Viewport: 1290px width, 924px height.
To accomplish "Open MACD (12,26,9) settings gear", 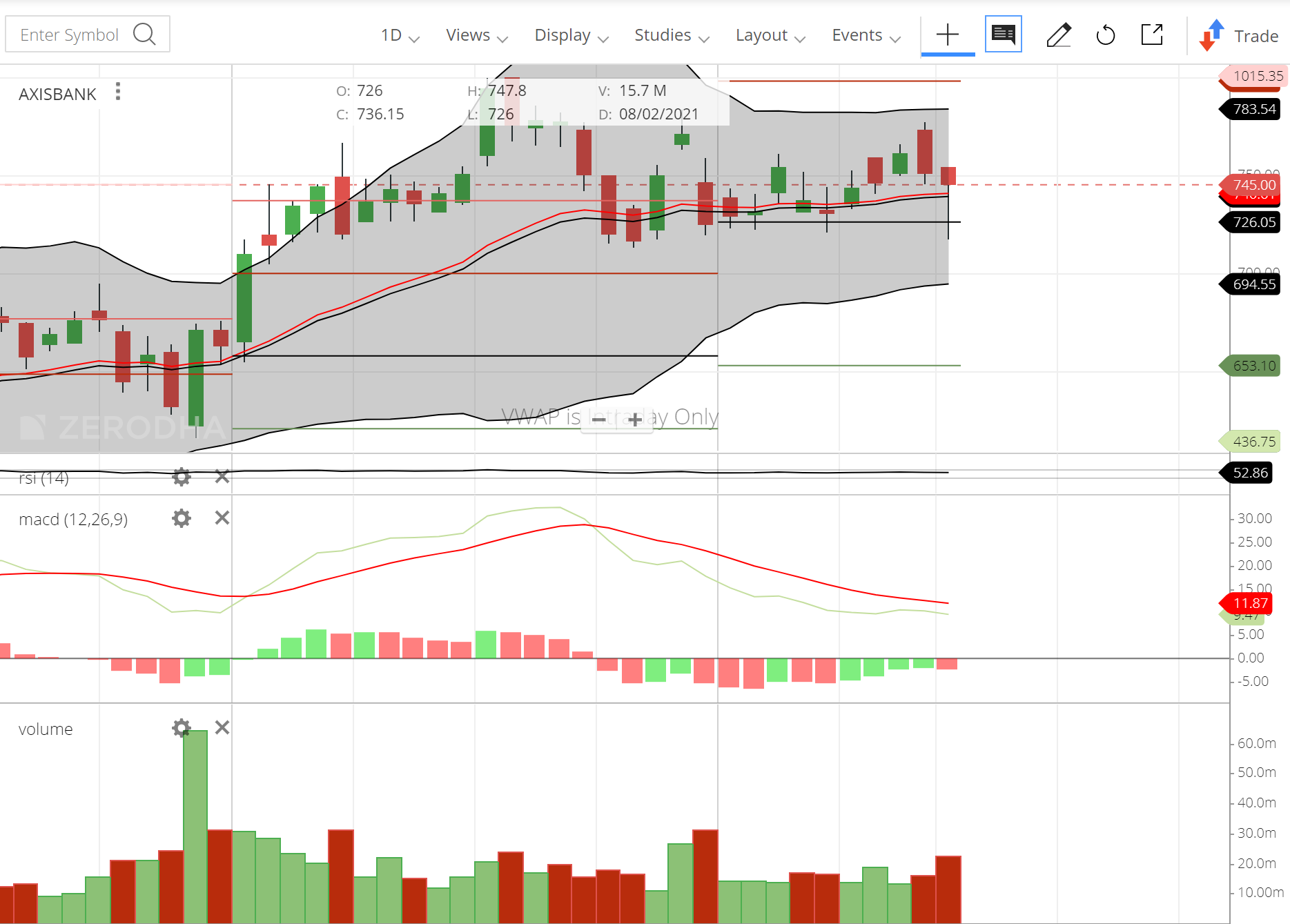I will pos(182,518).
